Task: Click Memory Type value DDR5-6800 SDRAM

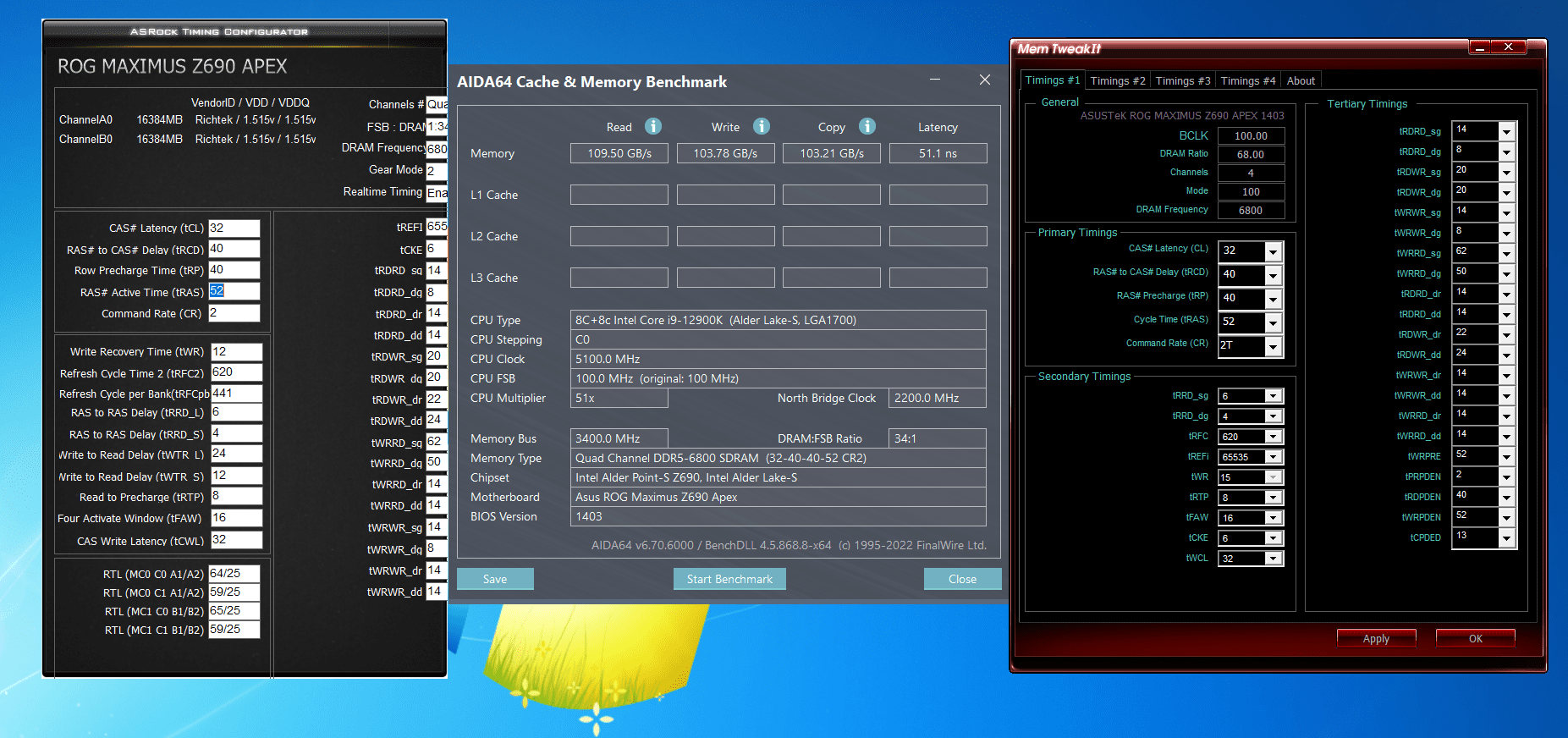Action: pyautogui.click(x=778, y=458)
